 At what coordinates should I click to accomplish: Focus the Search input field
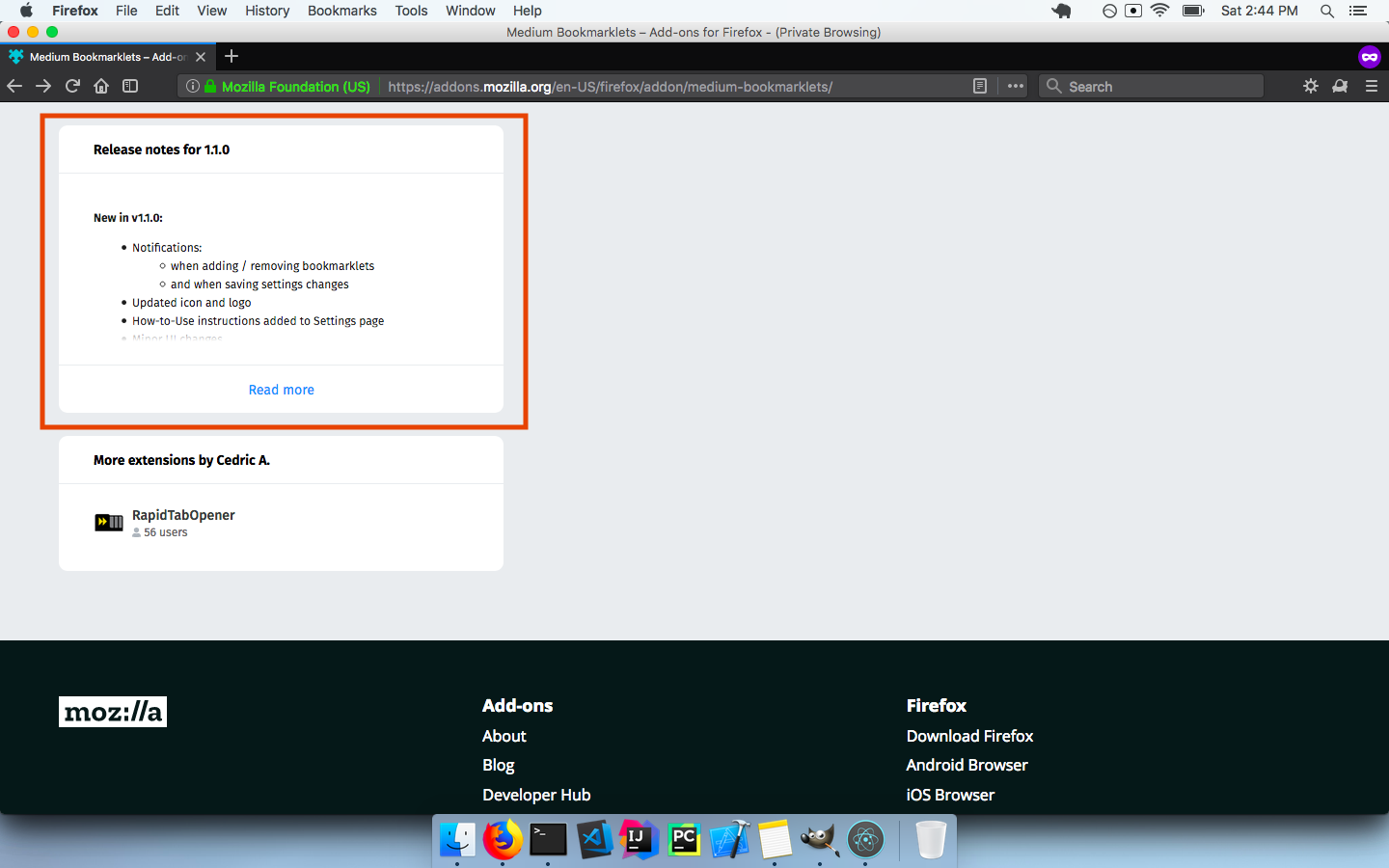click(x=1152, y=86)
